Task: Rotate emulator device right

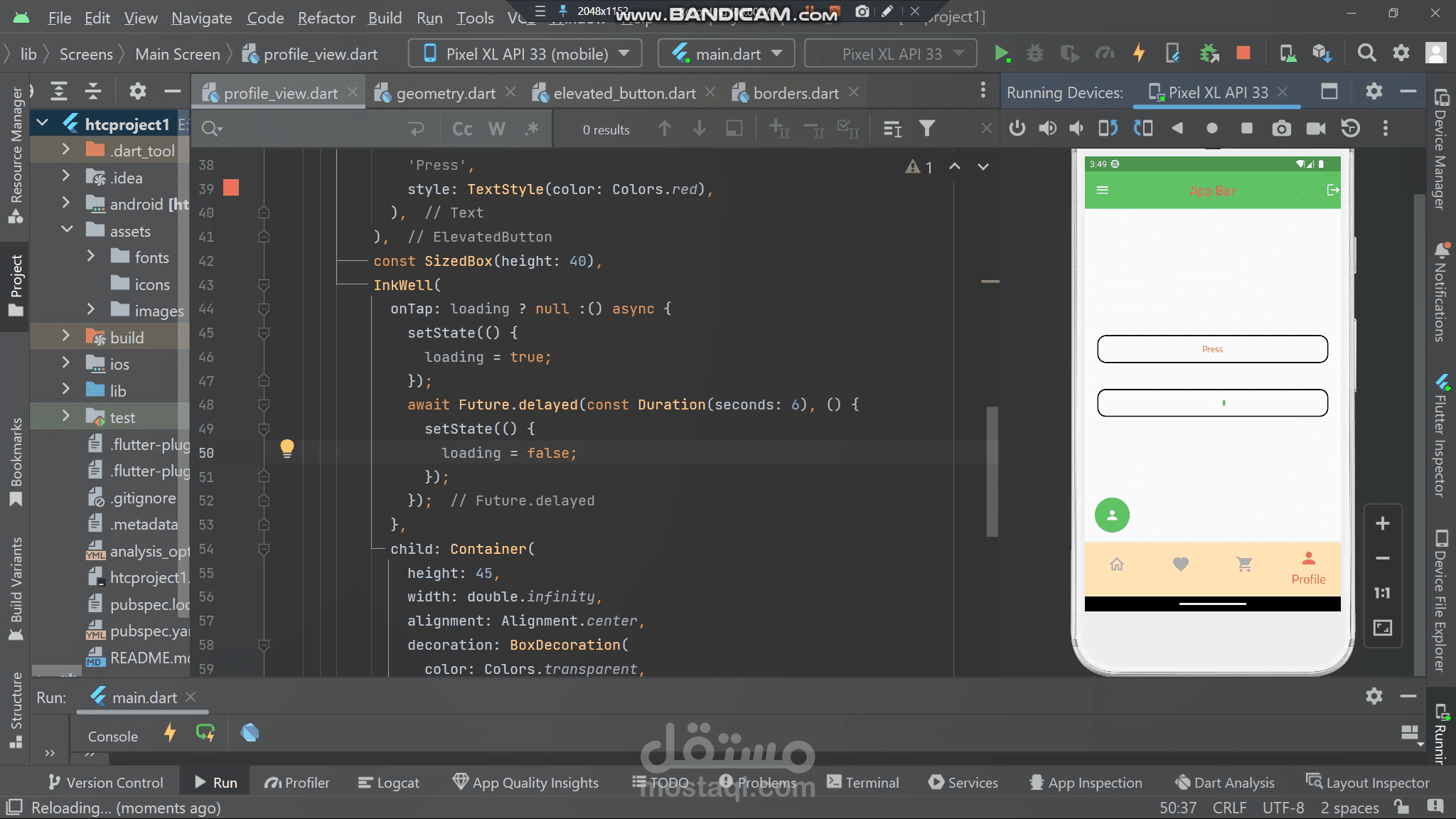Action: point(1143,128)
